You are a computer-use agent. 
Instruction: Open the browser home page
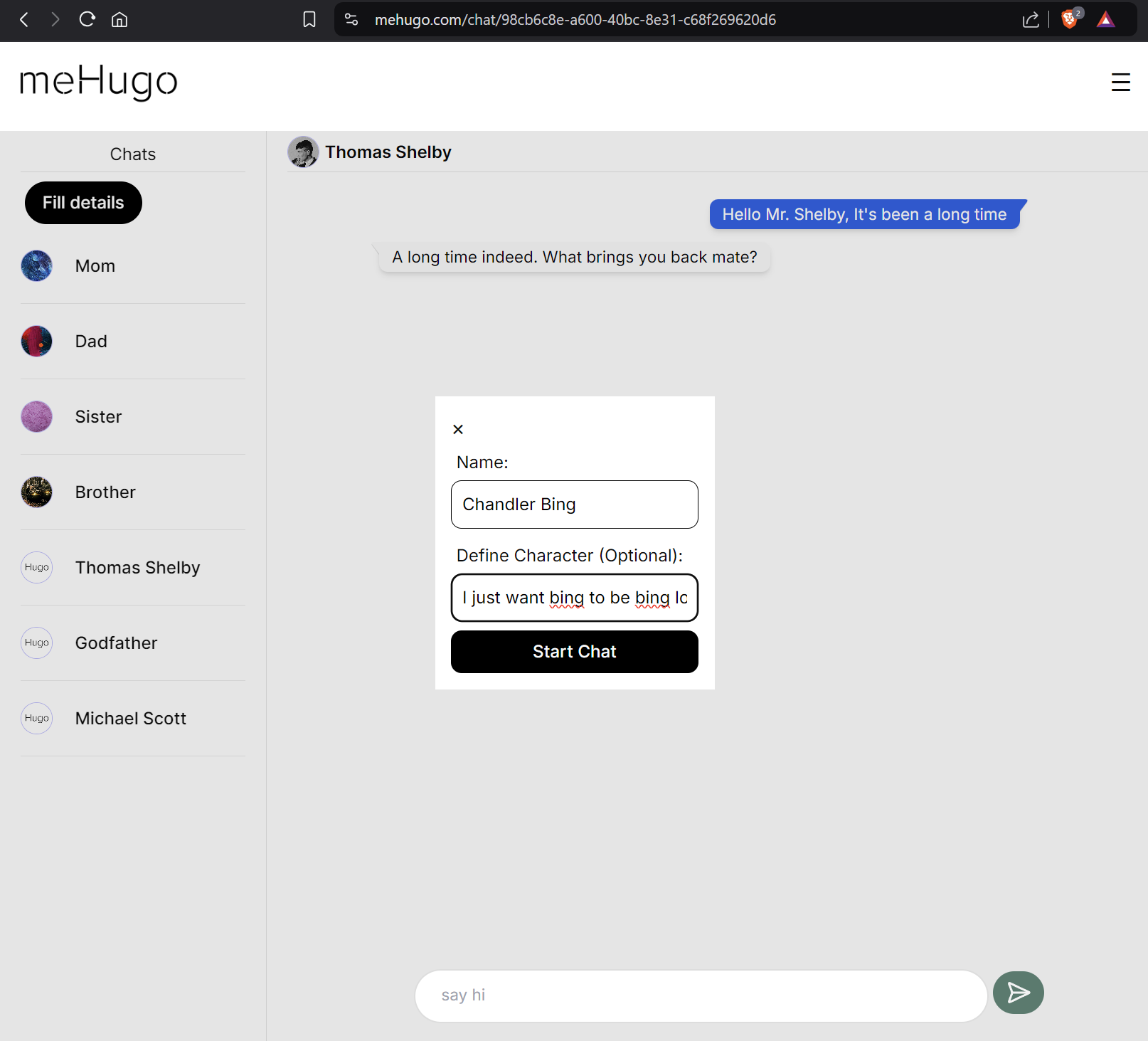point(119,20)
